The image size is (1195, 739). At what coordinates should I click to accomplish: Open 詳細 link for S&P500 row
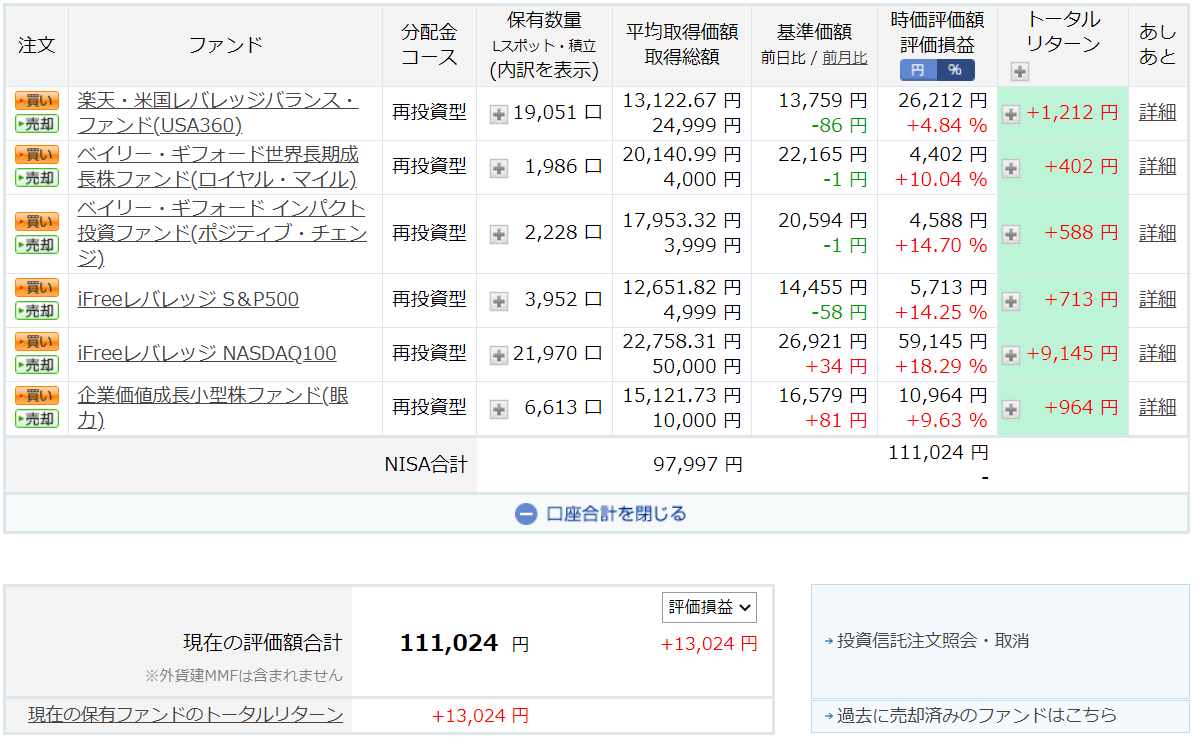[1157, 299]
